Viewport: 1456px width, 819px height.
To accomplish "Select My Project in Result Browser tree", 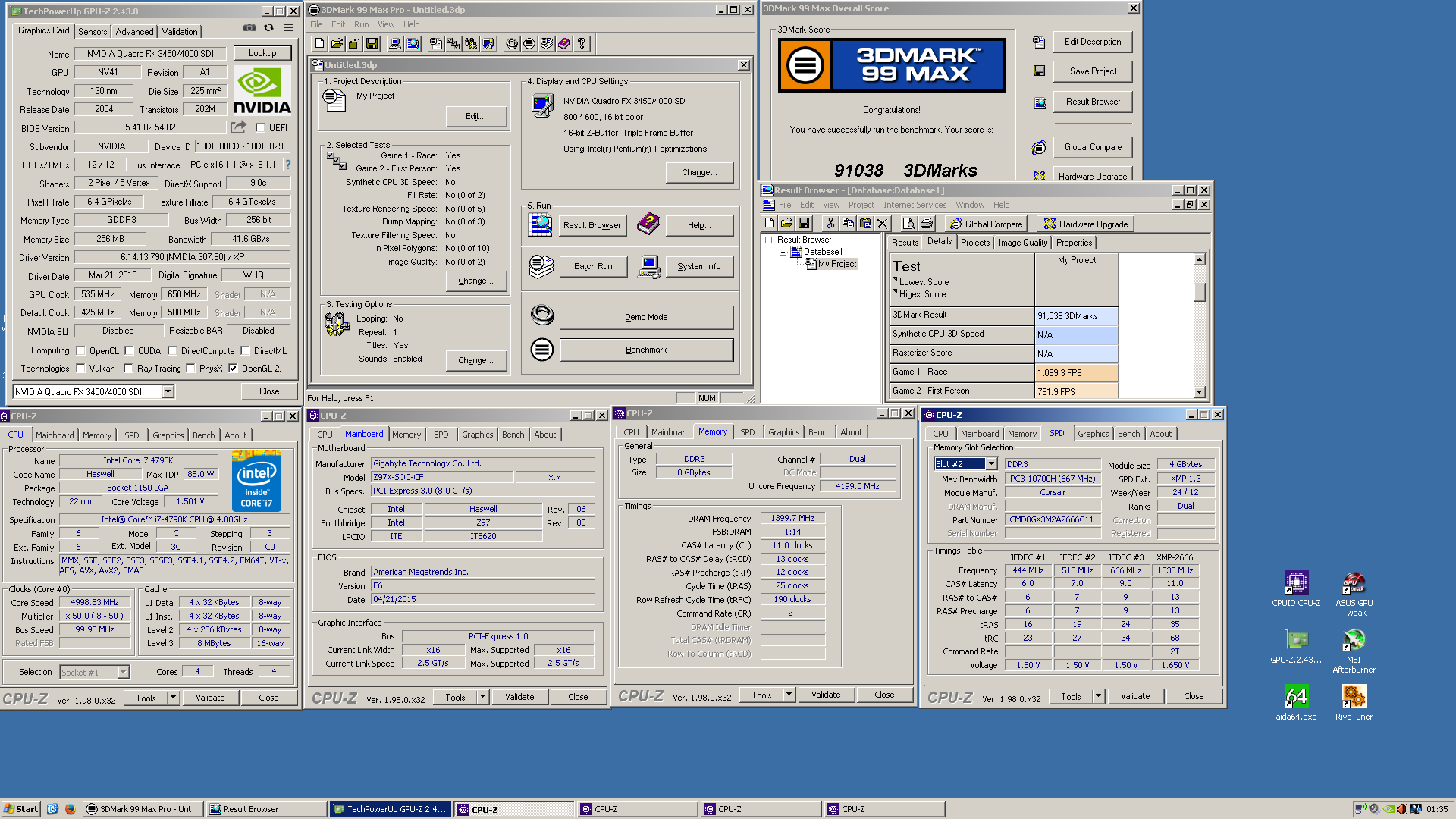I will click(x=837, y=264).
